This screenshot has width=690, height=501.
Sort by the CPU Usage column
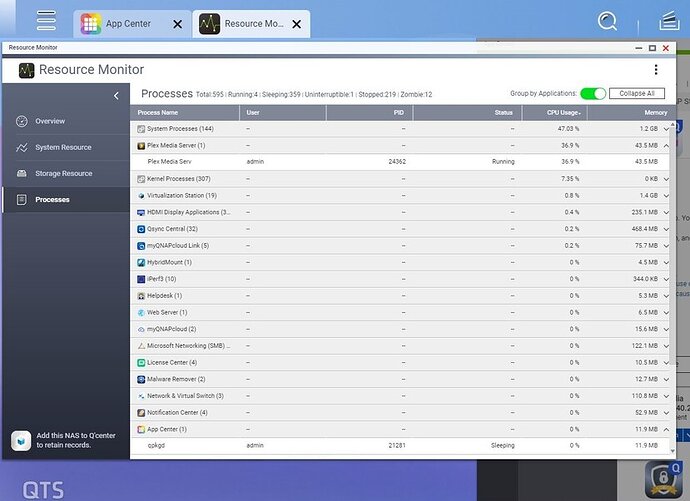click(x=554, y=113)
